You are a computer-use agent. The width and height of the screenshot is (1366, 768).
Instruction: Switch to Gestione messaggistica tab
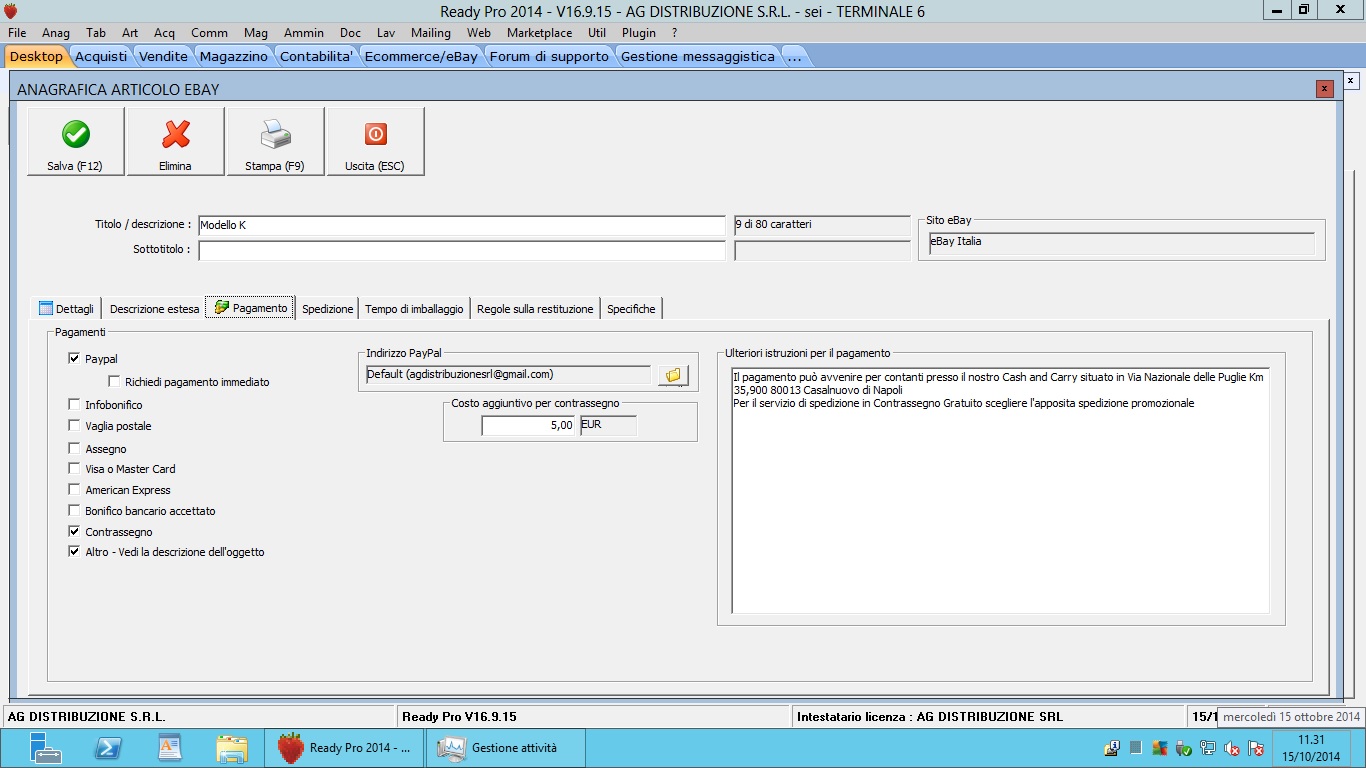click(x=698, y=57)
